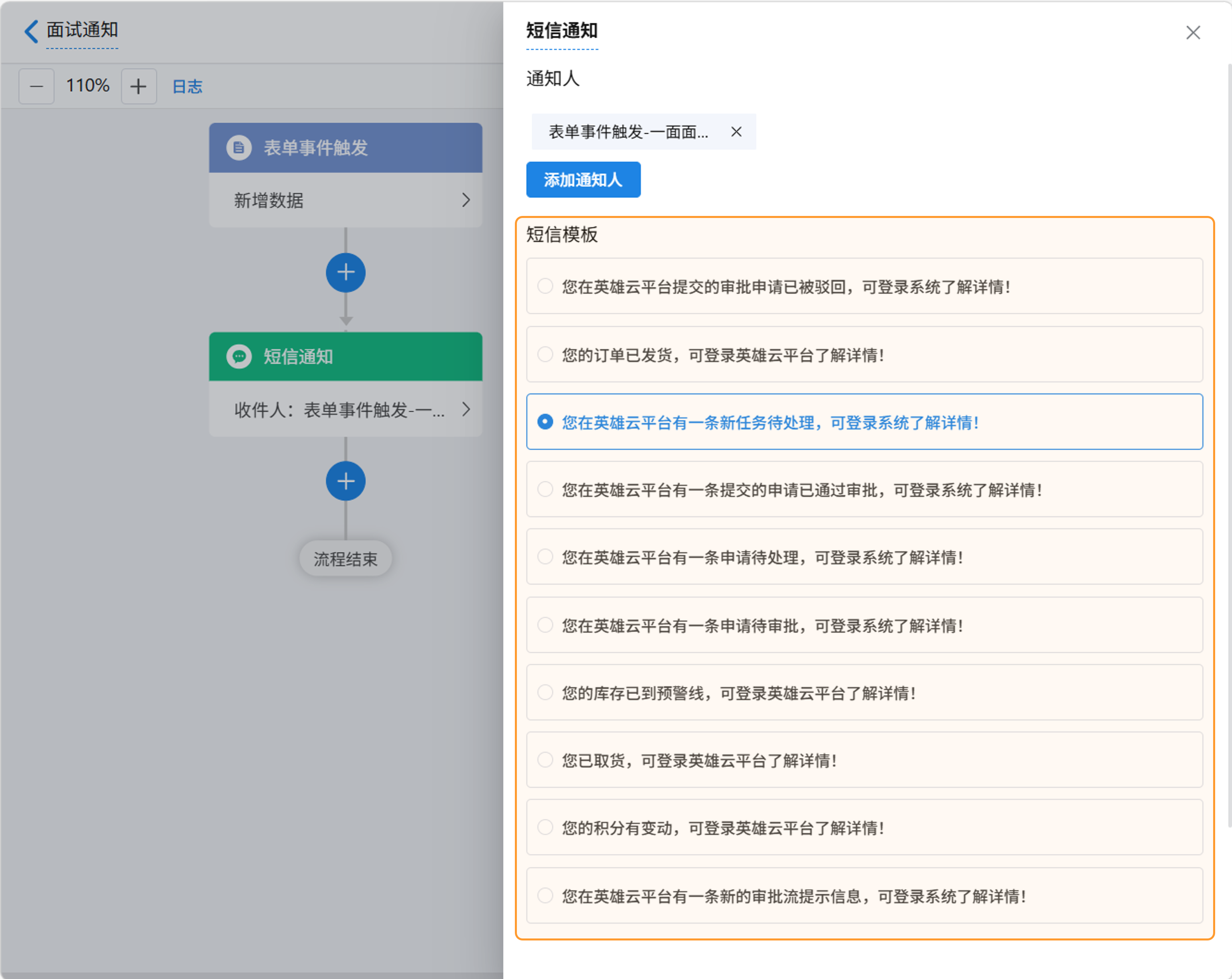Click the 添加通知人 button

[583, 180]
